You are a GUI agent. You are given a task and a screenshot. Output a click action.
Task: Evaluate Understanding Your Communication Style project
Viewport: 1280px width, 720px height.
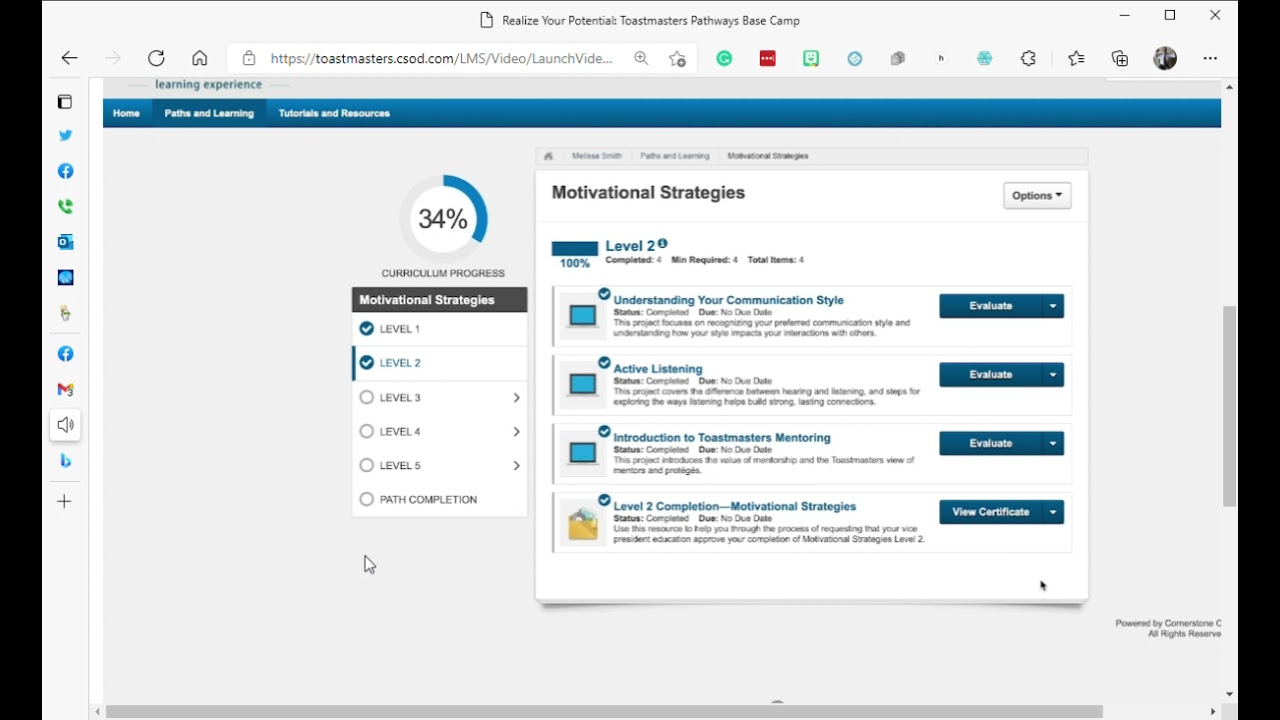(x=990, y=306)
